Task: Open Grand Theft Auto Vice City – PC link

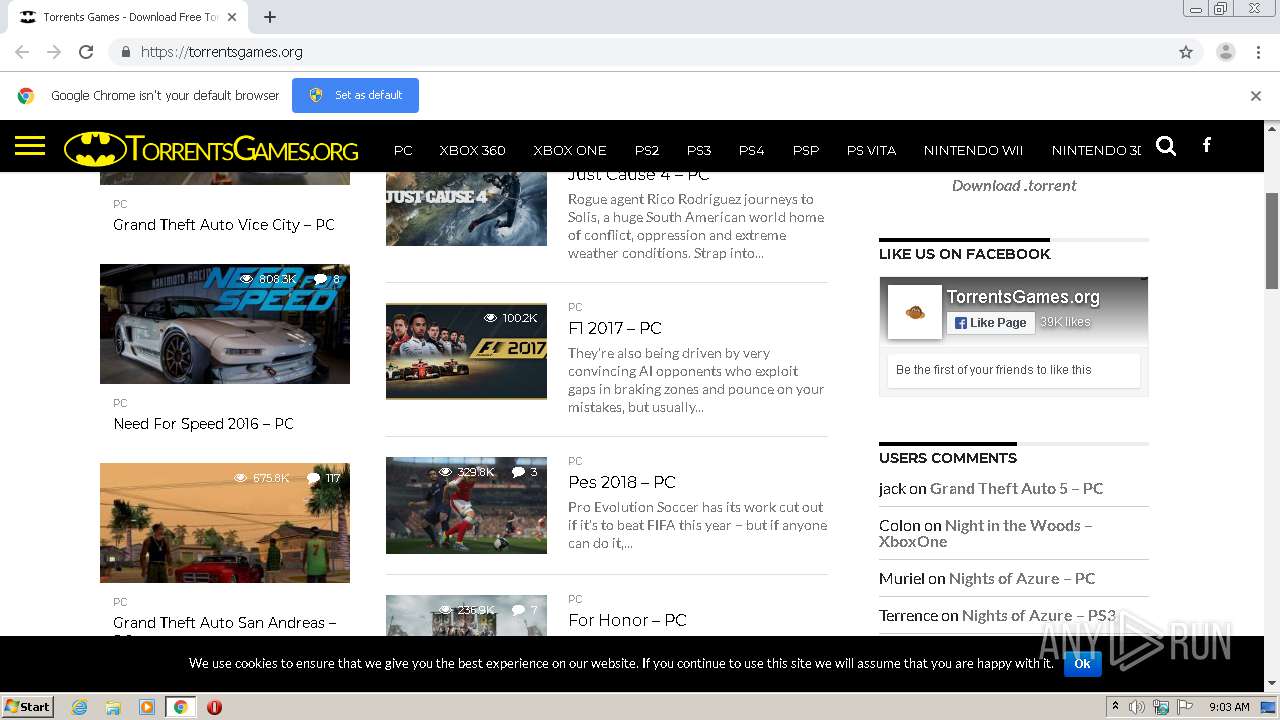Action: [x=224, y=225]
